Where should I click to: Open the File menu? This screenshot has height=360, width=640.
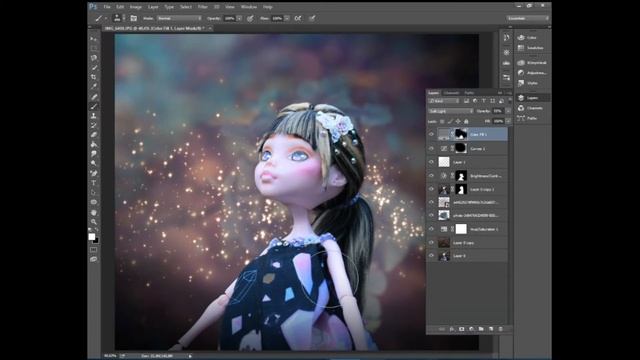tap(107, 7)
